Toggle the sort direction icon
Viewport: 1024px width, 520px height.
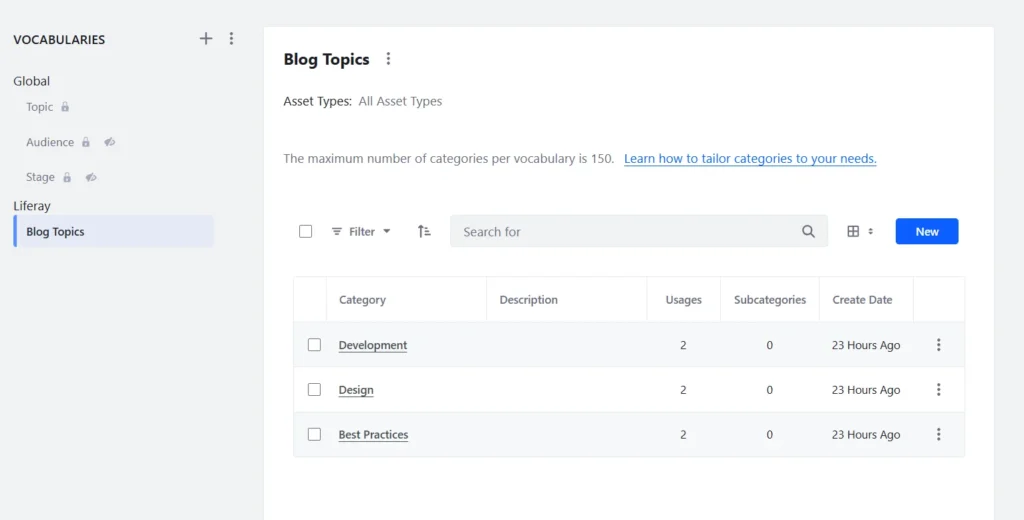pos(424,231)
